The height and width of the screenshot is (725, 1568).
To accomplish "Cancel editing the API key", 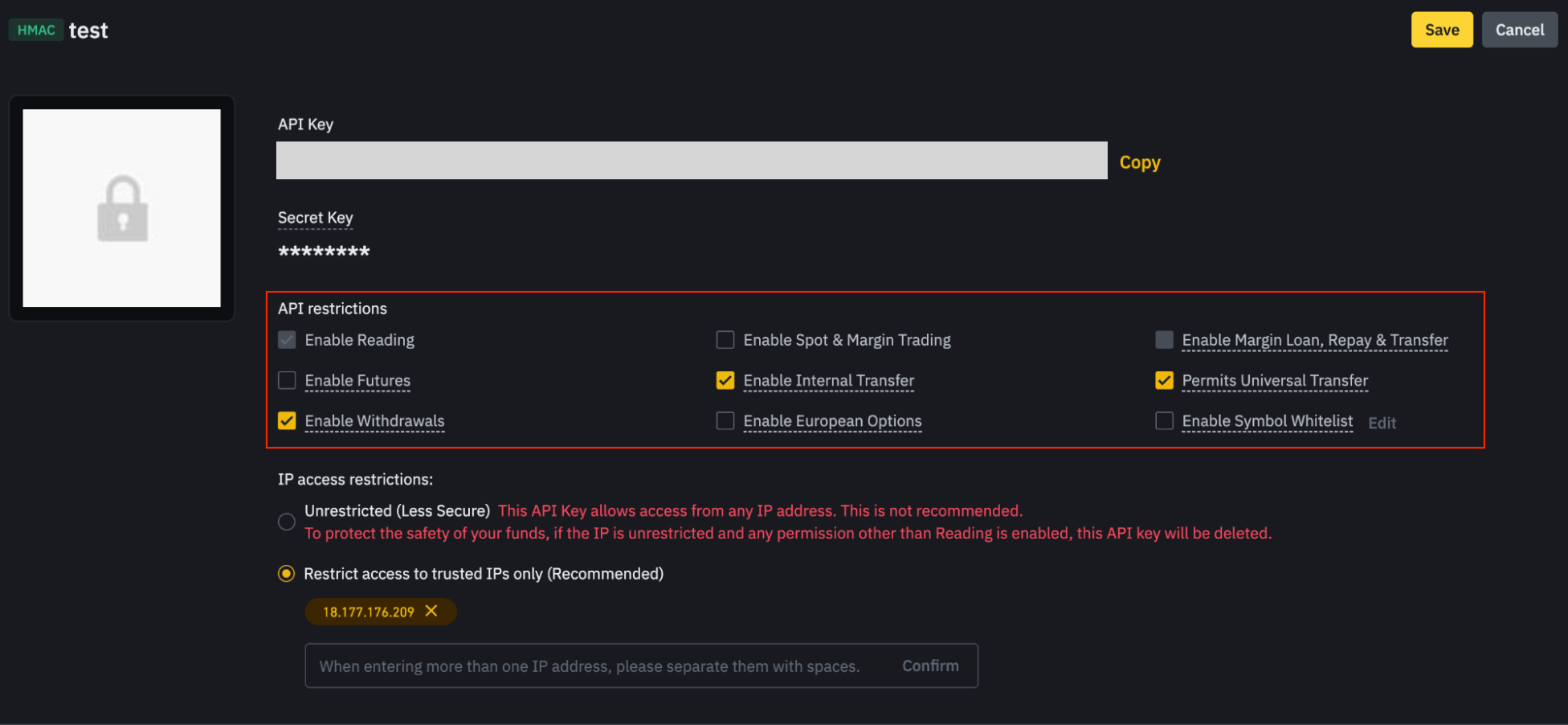I will pos(1519,29).
